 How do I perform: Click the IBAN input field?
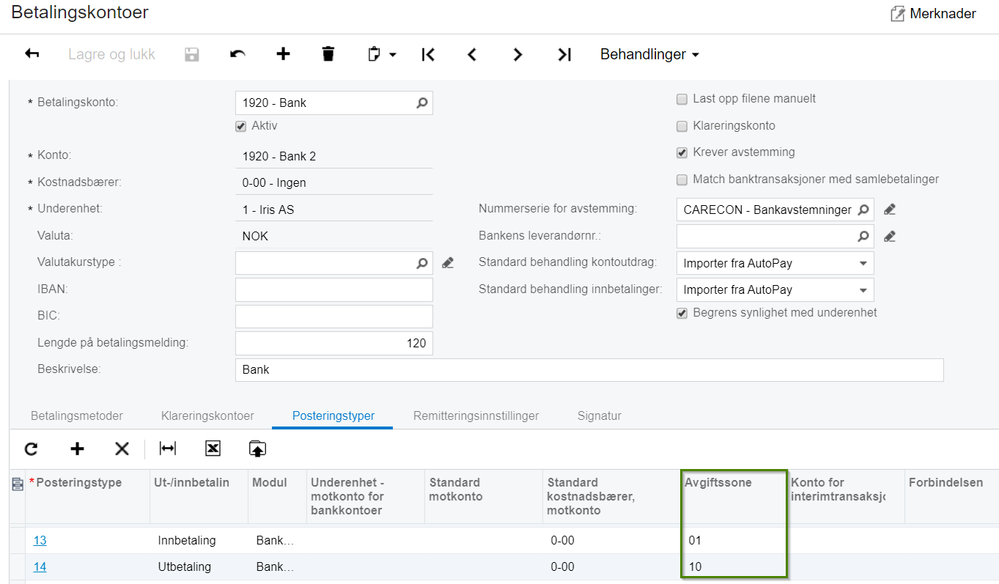[x=334, y=290]
